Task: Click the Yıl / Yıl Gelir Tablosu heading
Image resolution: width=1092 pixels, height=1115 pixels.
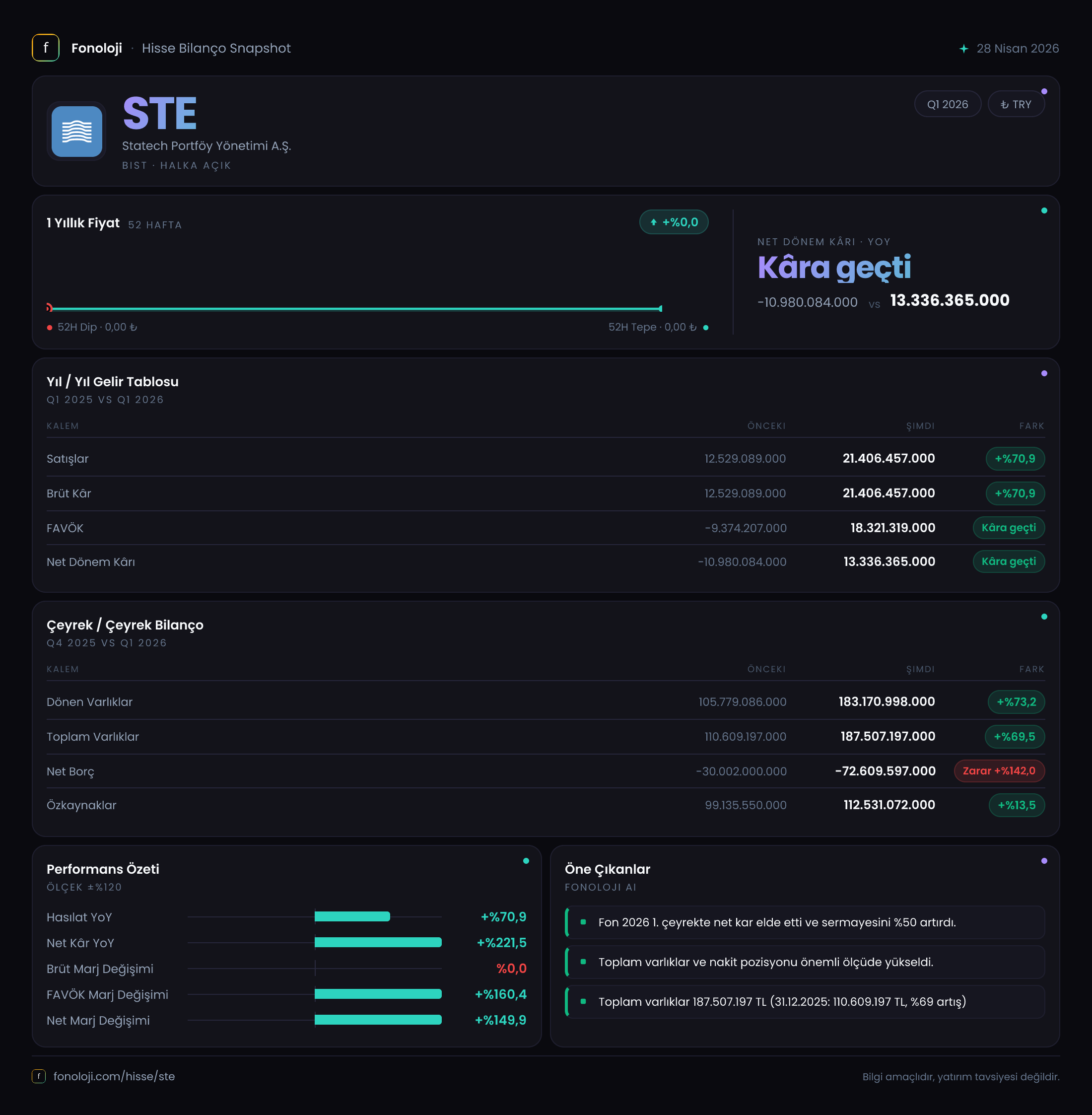Action: (x=112, y=381)
